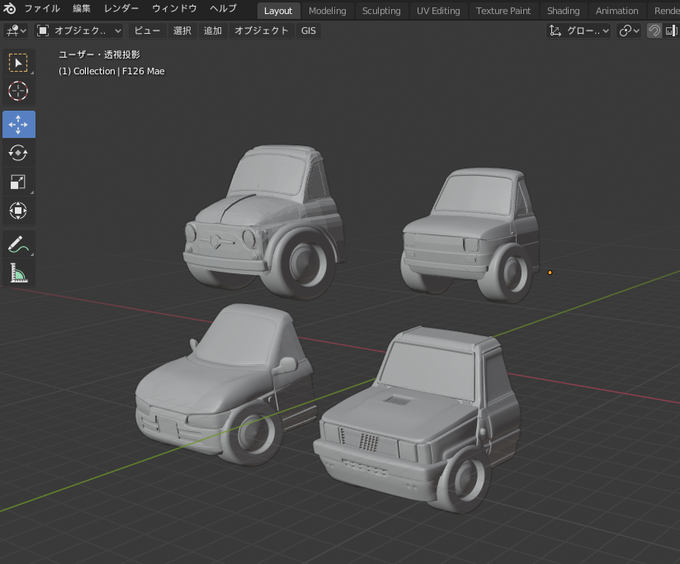
Task: Click the rounded Fiat 500 style car model
Action: click(265, 222)
